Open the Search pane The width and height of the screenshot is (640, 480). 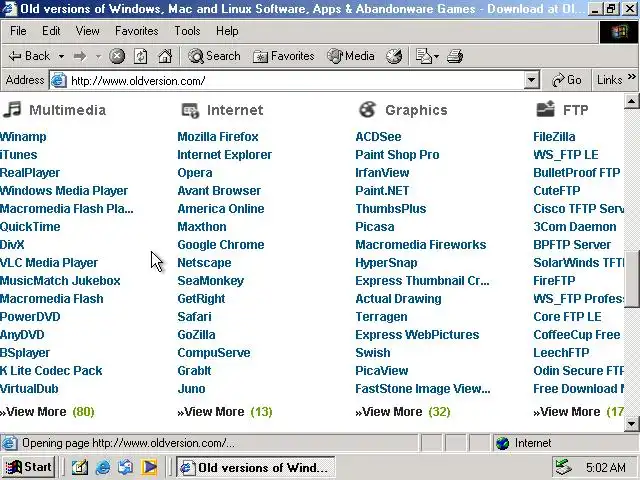click(x=214, y=56)
